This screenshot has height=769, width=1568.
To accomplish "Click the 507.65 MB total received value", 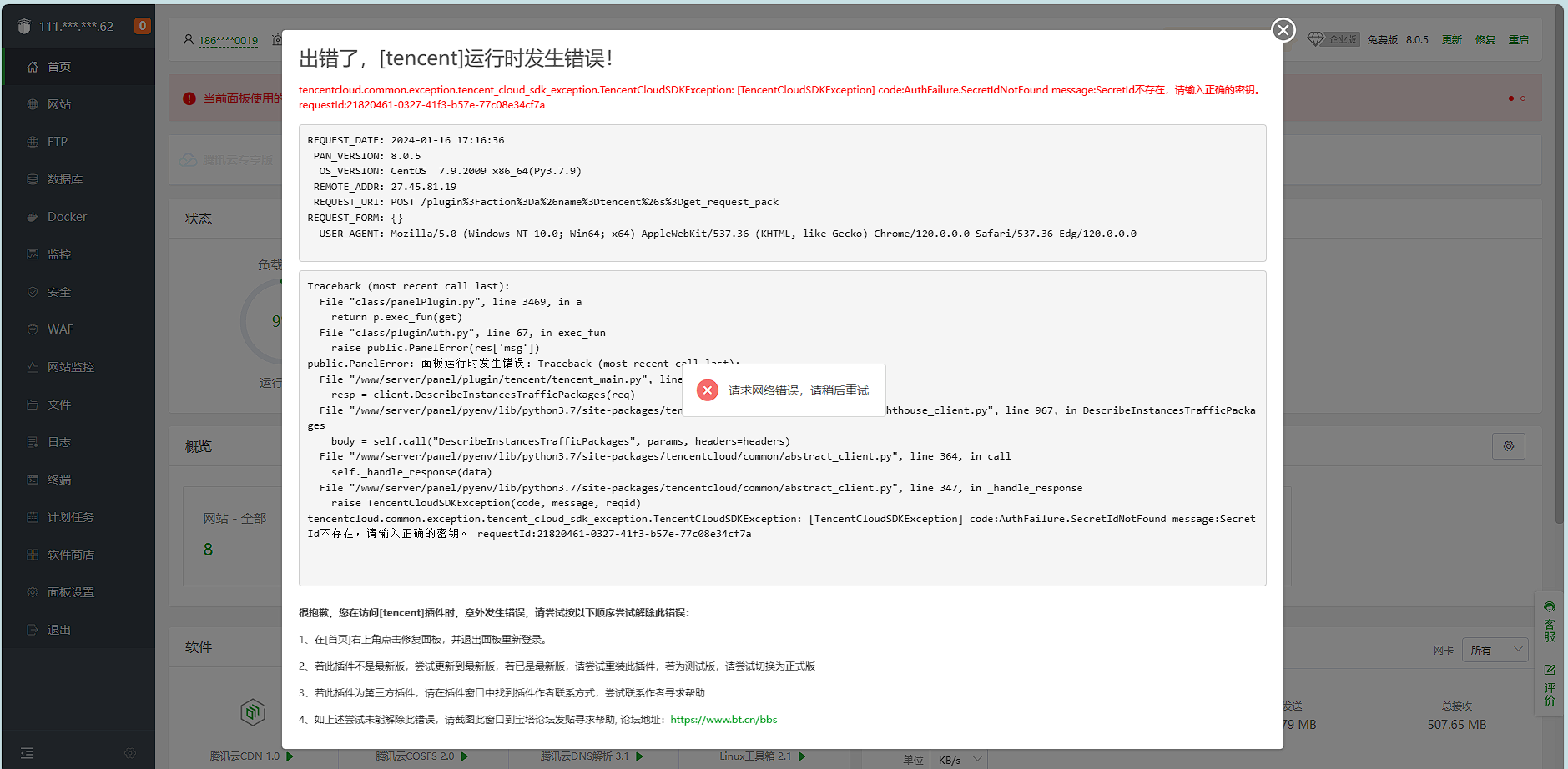I will (x=1457, y=725).
